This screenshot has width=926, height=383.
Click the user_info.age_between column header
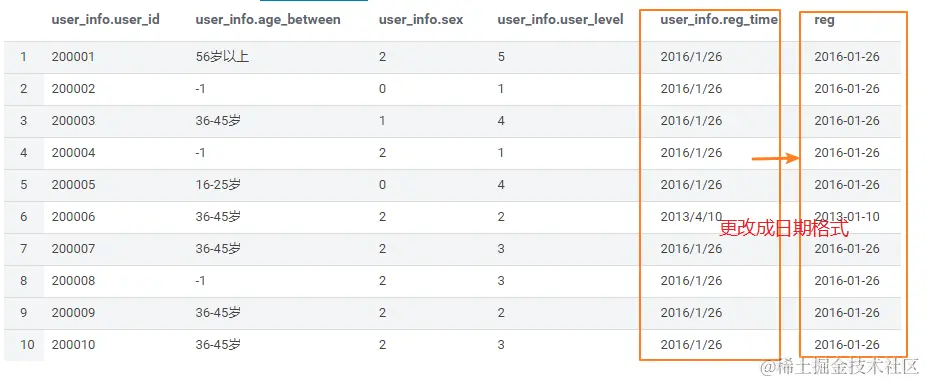(268, 19)
